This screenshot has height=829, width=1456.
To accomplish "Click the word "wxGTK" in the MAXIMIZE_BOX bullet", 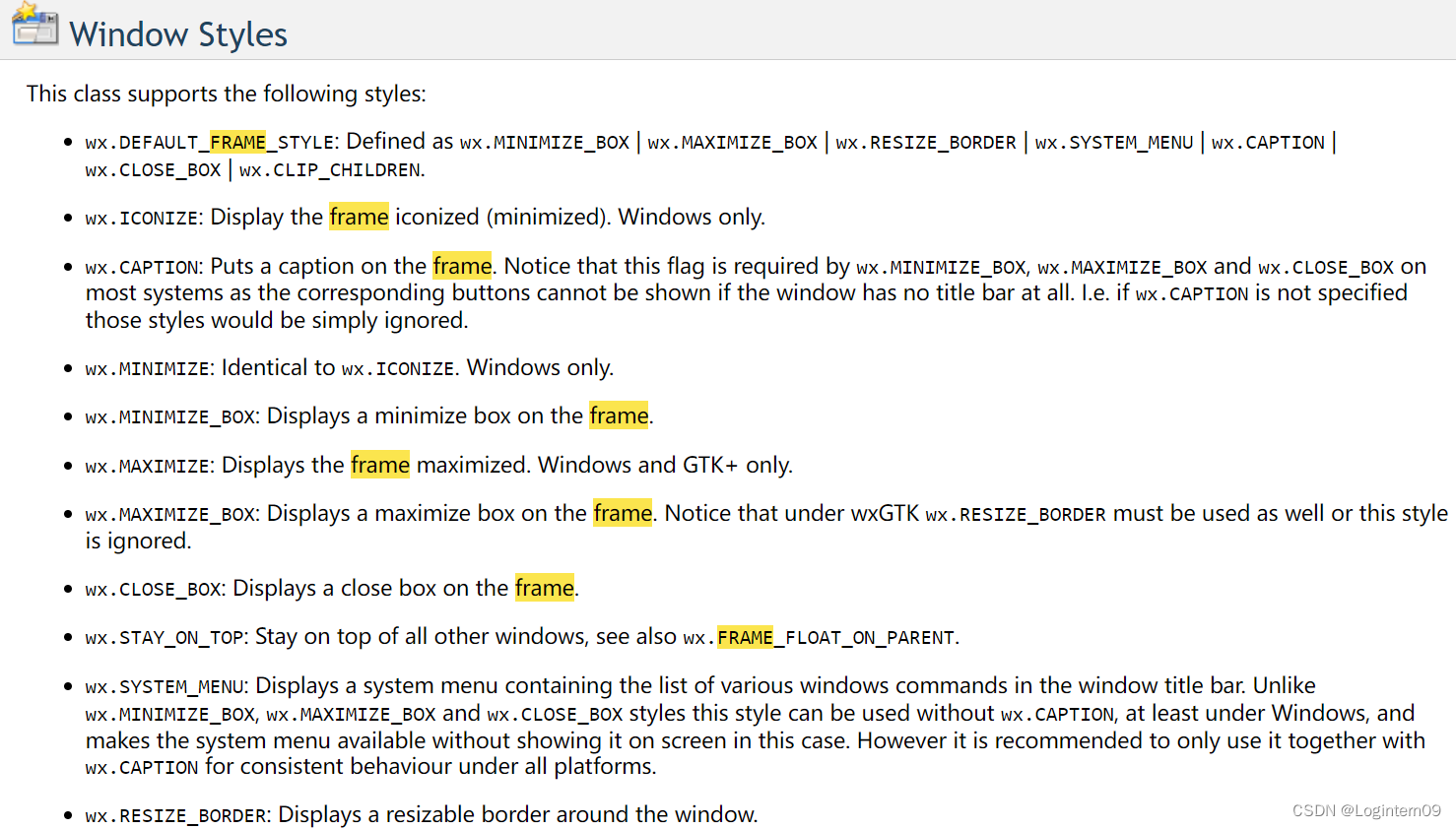I will click(x=885, y=513).
